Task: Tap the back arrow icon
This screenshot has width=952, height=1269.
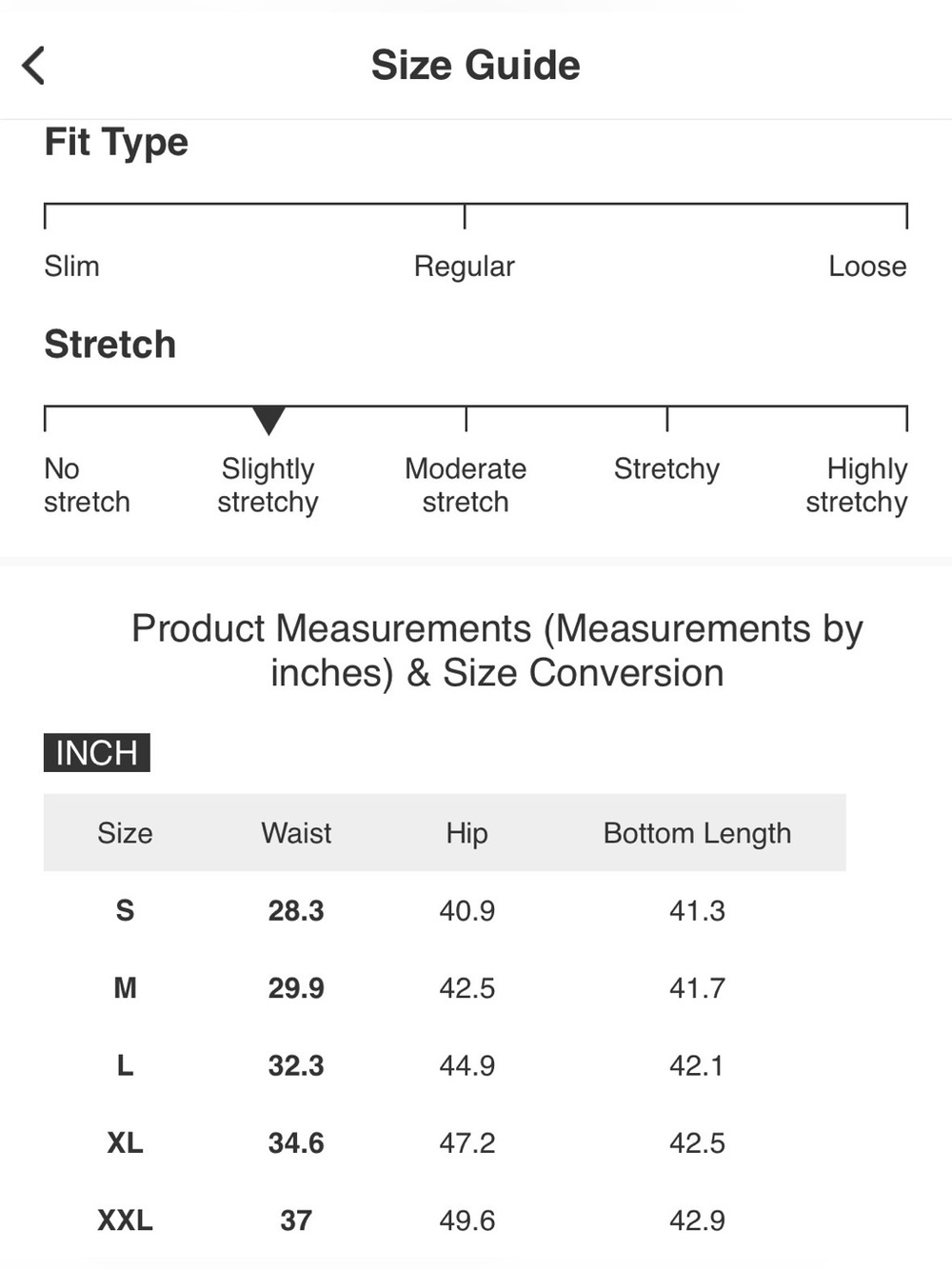Action: [33, 66]
